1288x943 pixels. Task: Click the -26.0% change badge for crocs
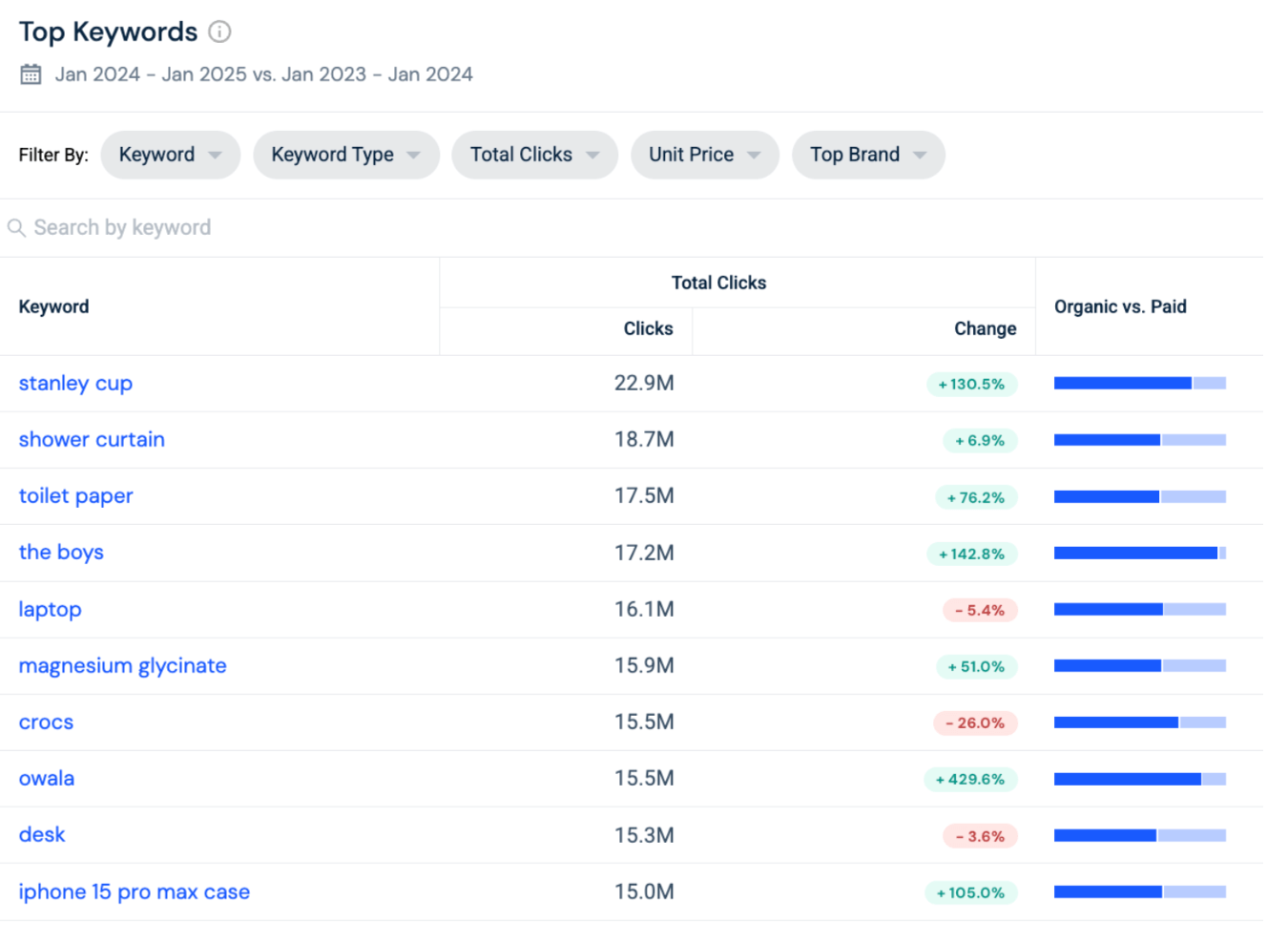pos(975,723)
